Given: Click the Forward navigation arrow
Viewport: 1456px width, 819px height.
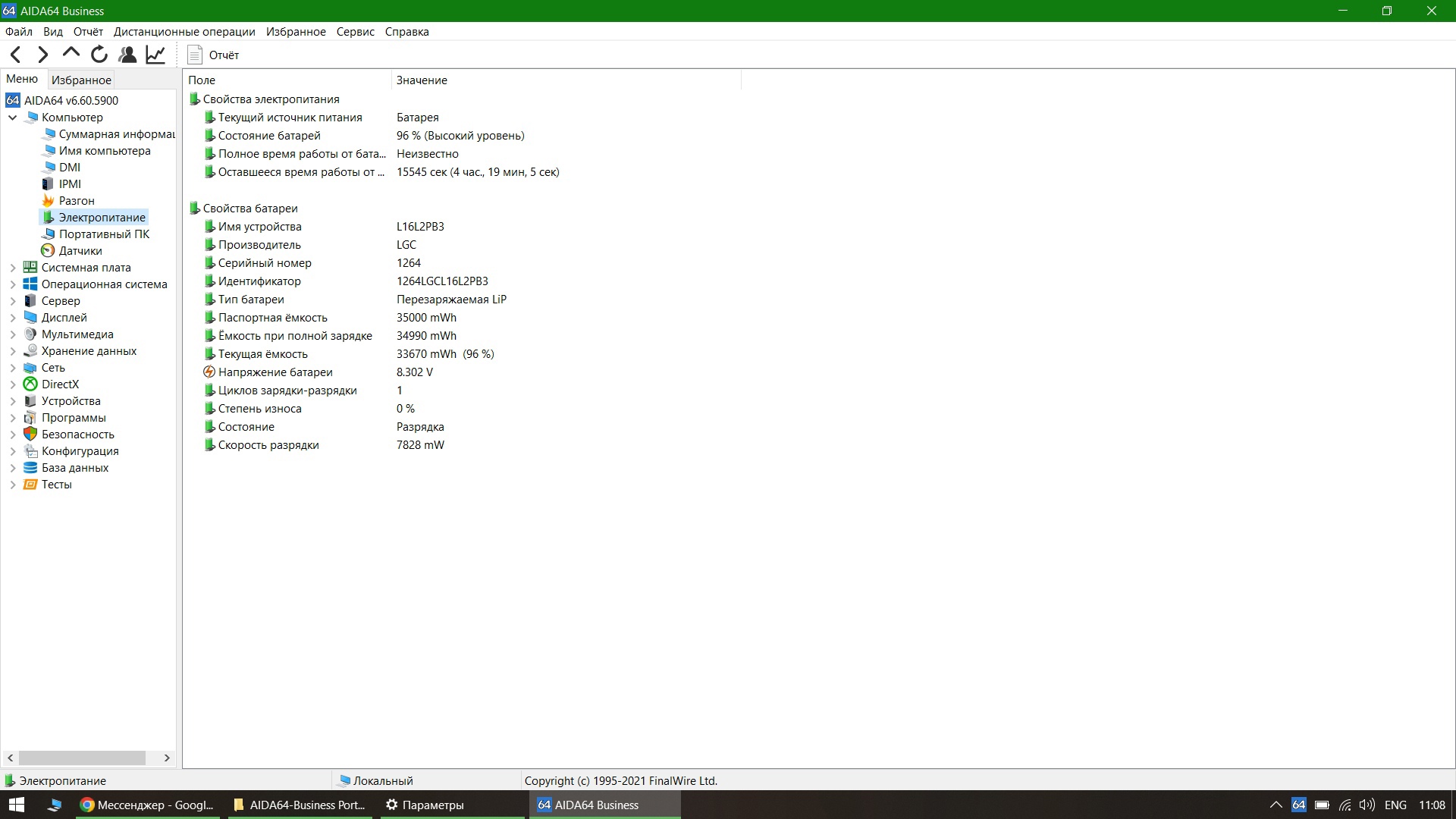Looking at the screenshot, I should pos(43,55).
